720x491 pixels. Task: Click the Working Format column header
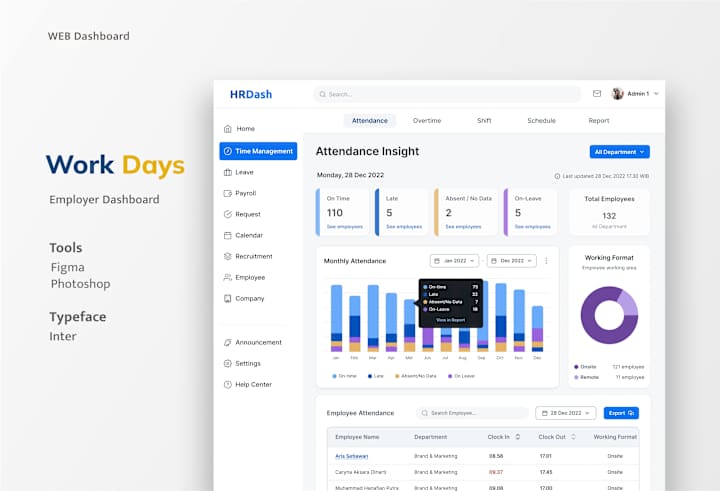coord(615,437)
